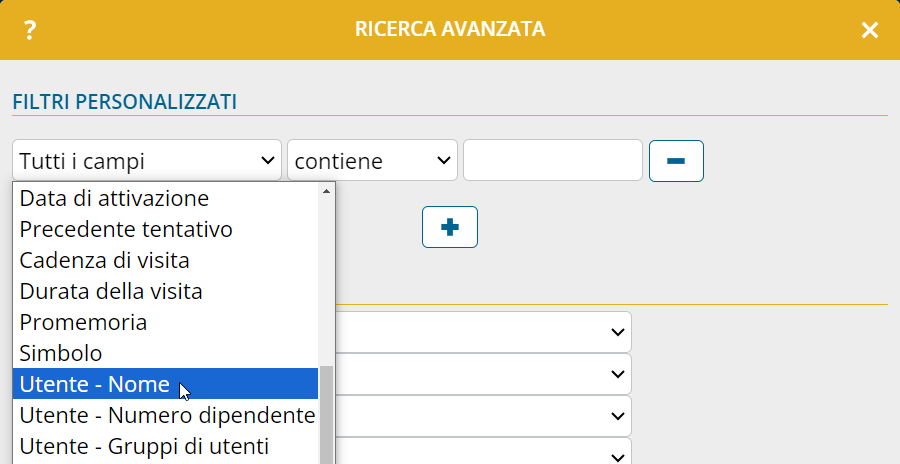Expand the second empty dropdown below the filters
This screenshot has height=464, width=900.
(483, 374)
